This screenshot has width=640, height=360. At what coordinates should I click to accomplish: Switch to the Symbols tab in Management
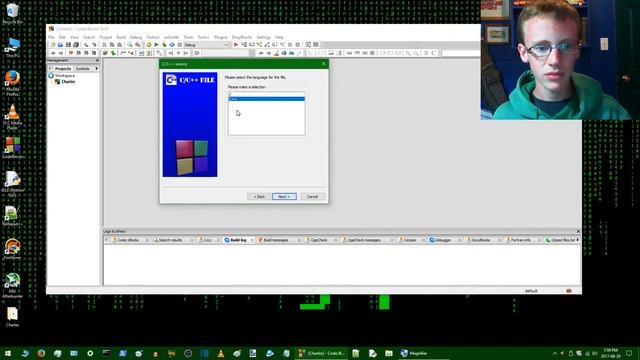tap(83, 69)
